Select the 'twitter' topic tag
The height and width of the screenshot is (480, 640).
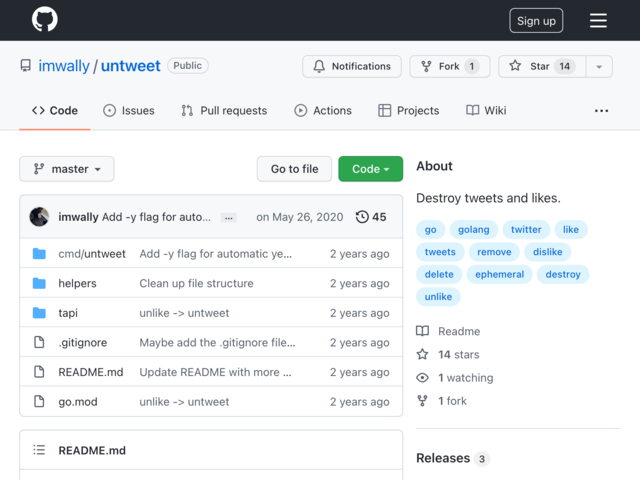coord(526,229)
